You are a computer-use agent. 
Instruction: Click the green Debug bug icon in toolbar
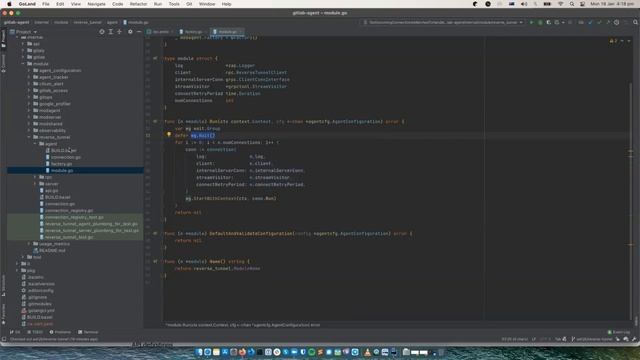(540, 22)
